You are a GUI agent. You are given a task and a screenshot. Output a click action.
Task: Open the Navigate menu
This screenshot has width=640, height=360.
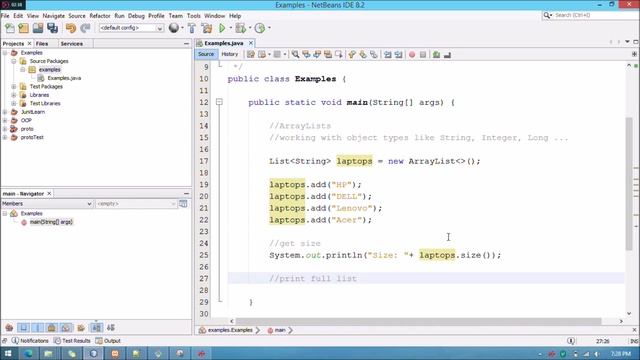(53, 16)
